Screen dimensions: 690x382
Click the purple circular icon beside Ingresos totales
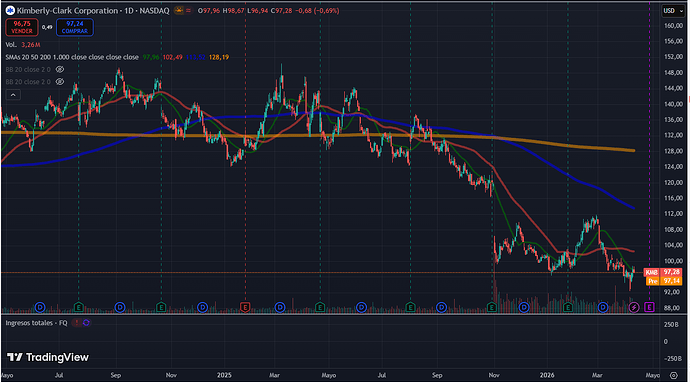(x=86, y=323)
